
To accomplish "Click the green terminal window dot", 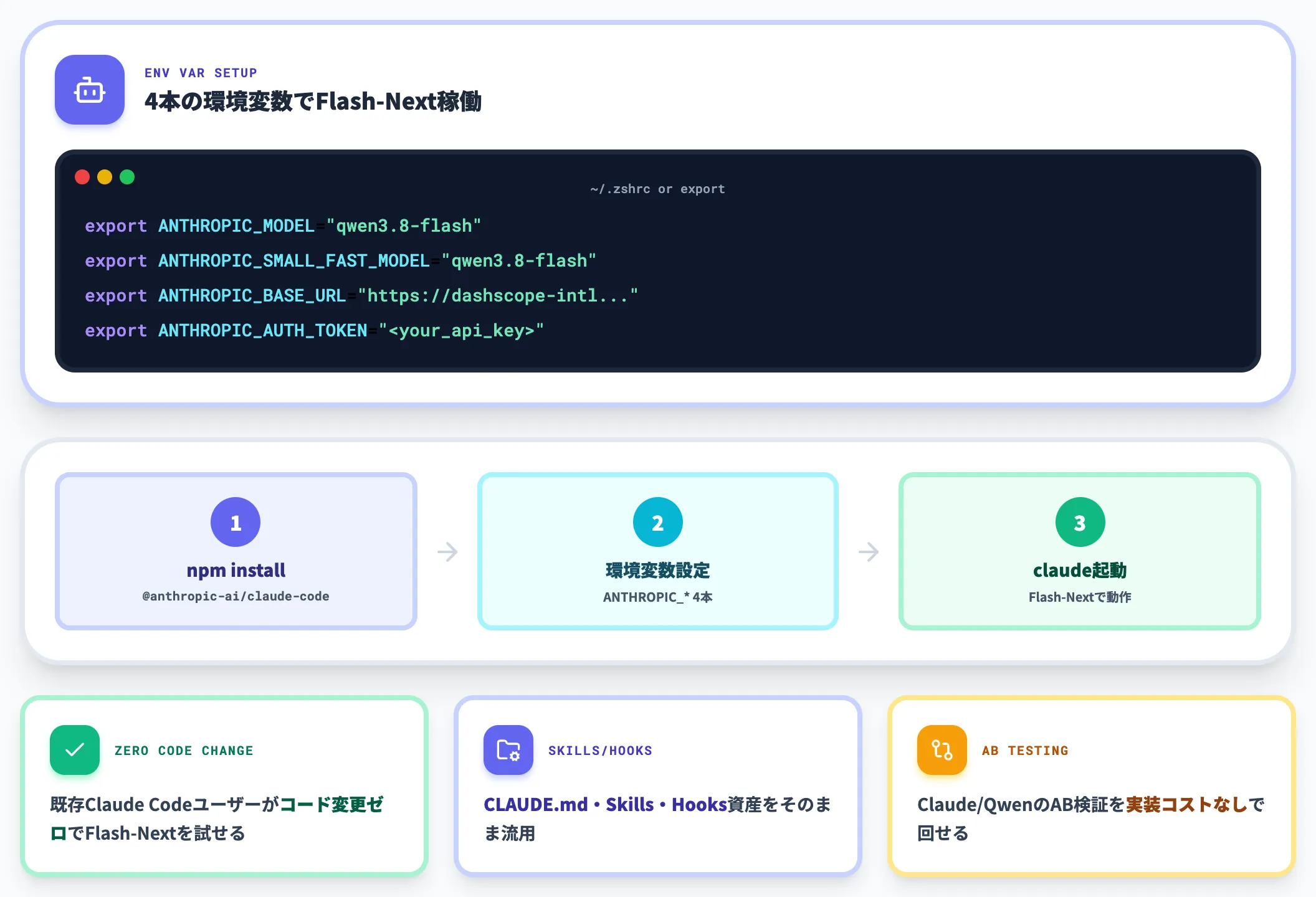I will pyautogui.click(x=127, y=177).
